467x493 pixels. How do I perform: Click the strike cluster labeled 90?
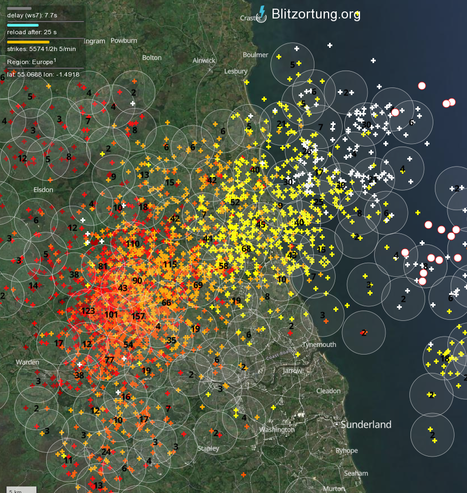click(137, 281)
